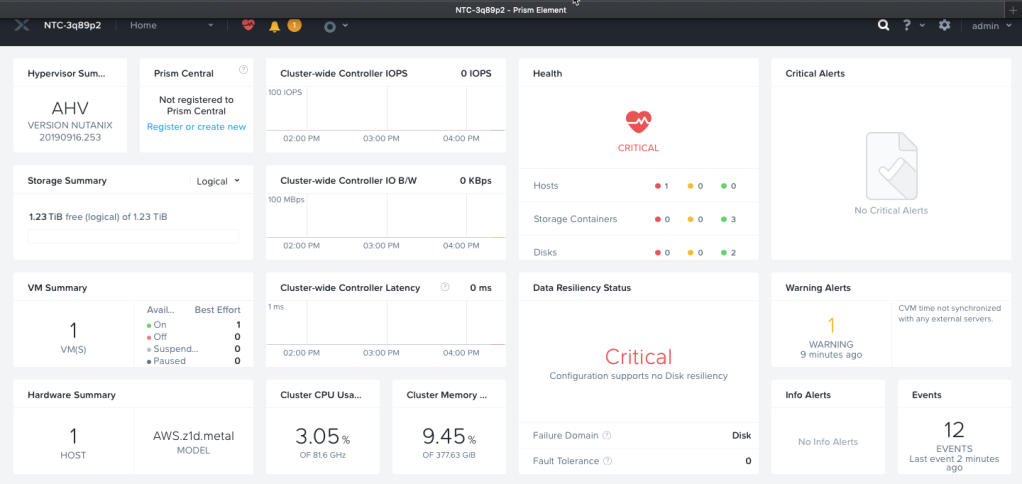Click green Storage Containers count 3
Viewport: 1022px width, 484px height.
(x=729, y=219)
